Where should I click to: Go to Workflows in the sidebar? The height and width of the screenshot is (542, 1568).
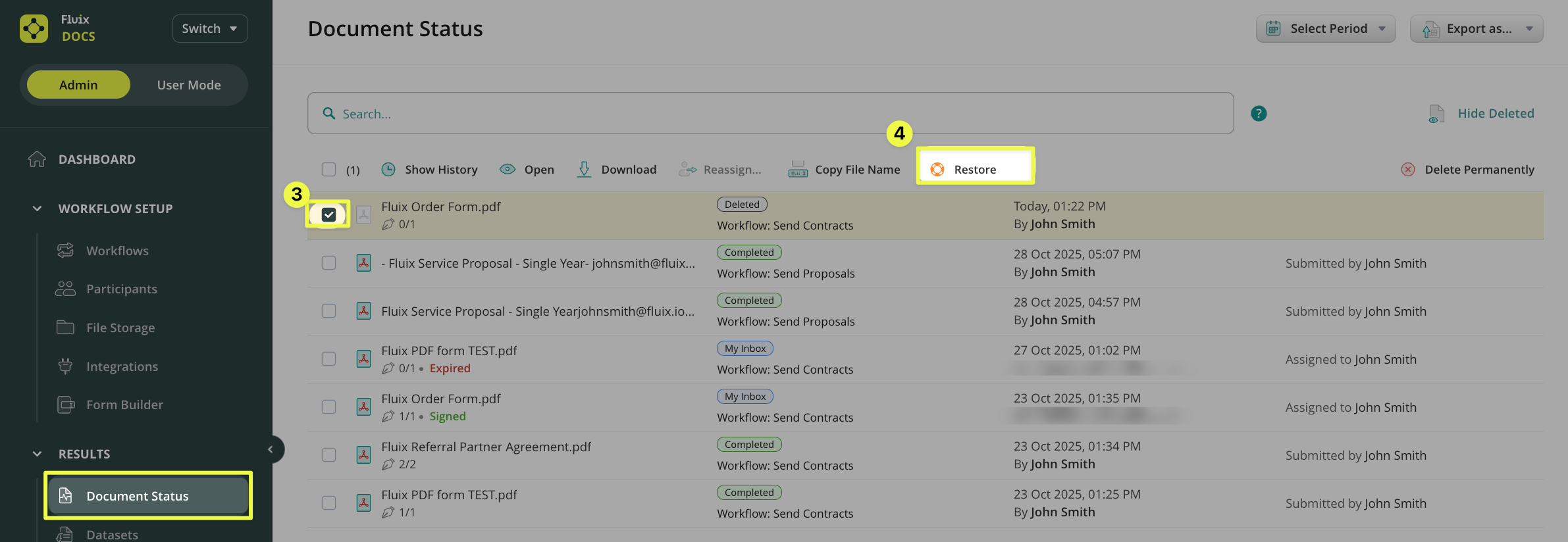pos(117,251)
